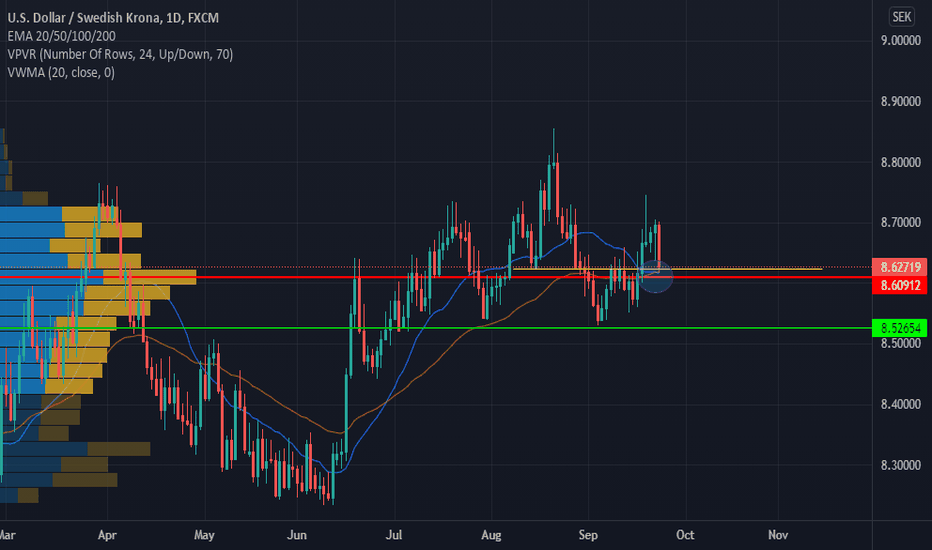Click the Sep label on time axis
Image resolution: width=932 pixels, height=550 pixels.
pos(588,535)
